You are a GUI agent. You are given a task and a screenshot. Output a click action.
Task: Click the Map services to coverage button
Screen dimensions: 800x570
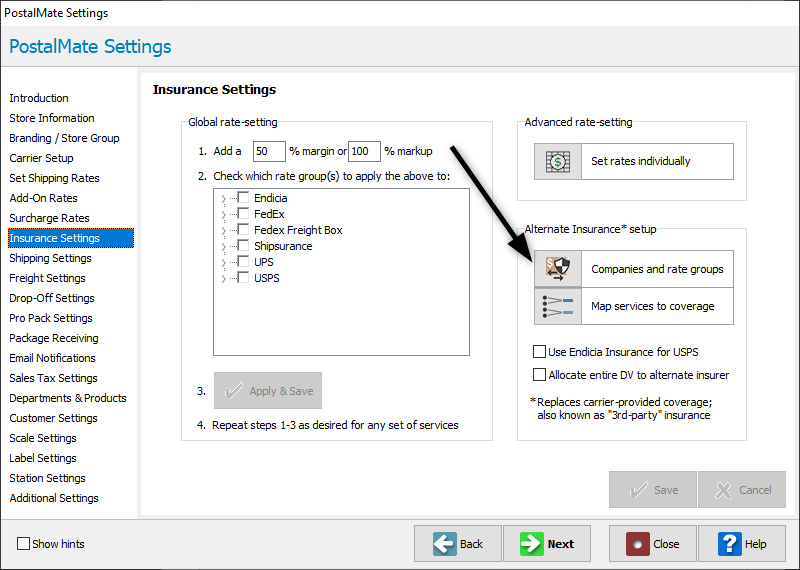coord(634,306)
